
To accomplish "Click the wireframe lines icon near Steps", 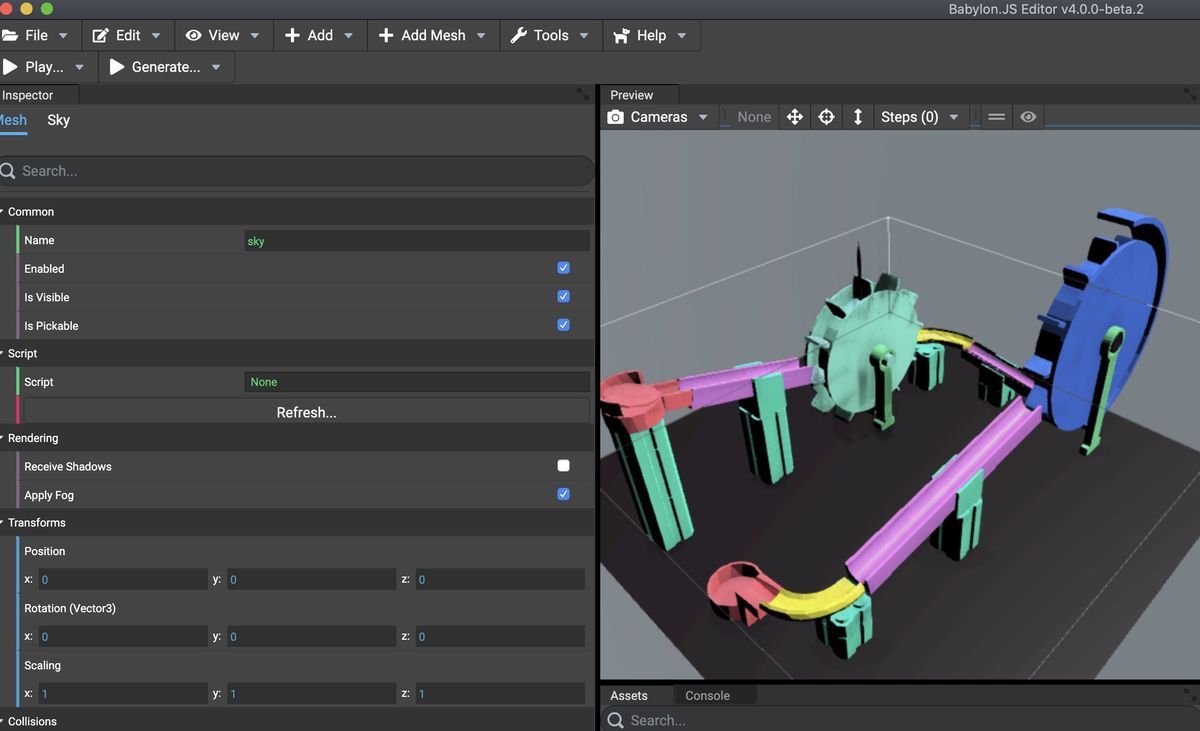I will click(996, 116).
